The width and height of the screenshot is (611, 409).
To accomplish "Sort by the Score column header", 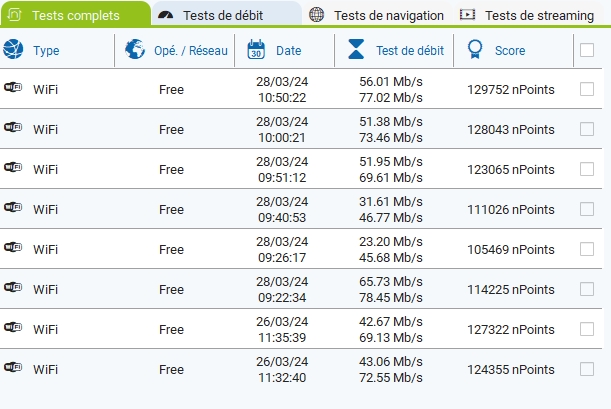I will pyautogui.click(x=509, y=51).
